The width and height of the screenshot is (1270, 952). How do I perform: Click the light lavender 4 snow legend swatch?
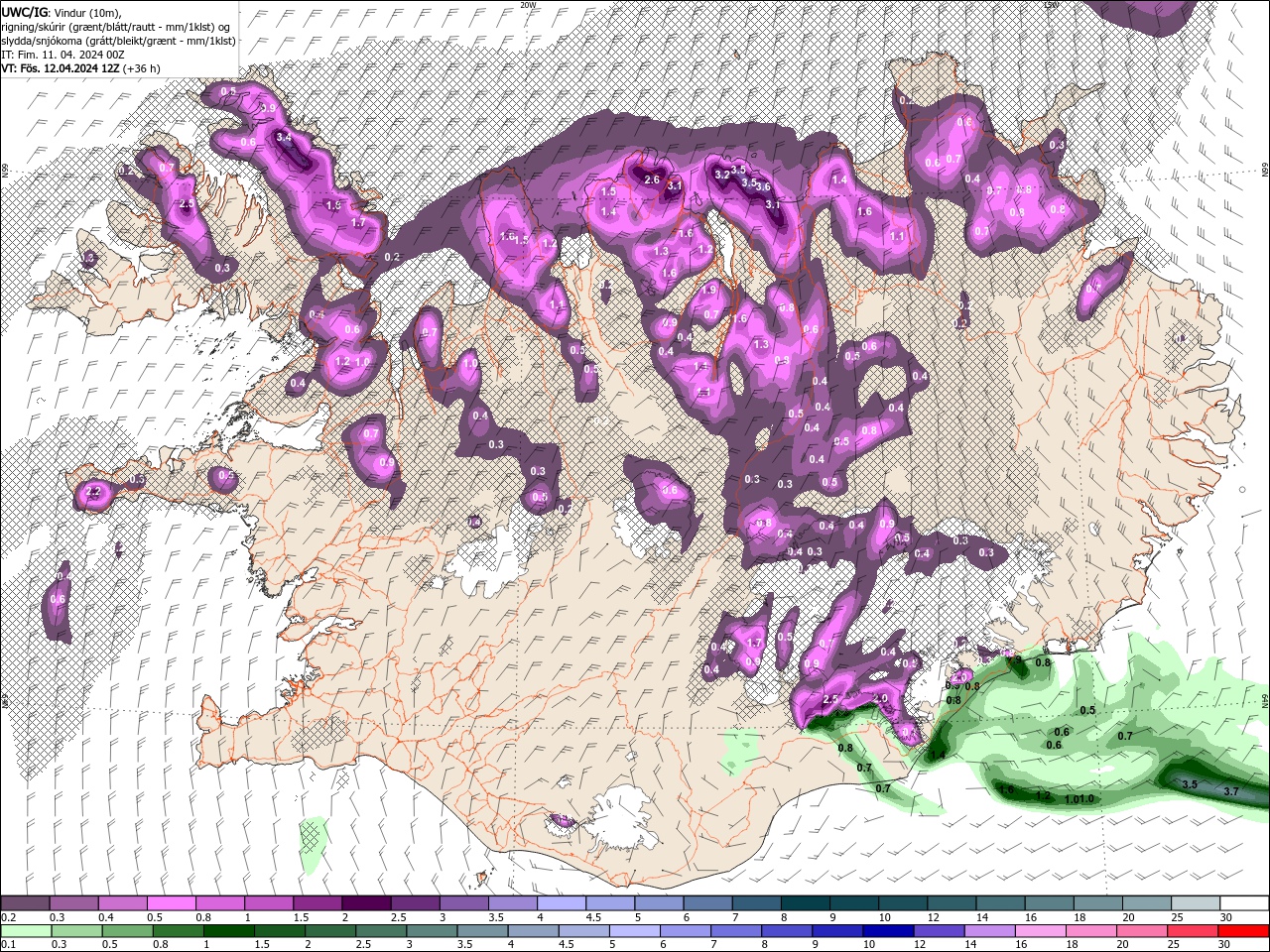[x=560, y=903]
